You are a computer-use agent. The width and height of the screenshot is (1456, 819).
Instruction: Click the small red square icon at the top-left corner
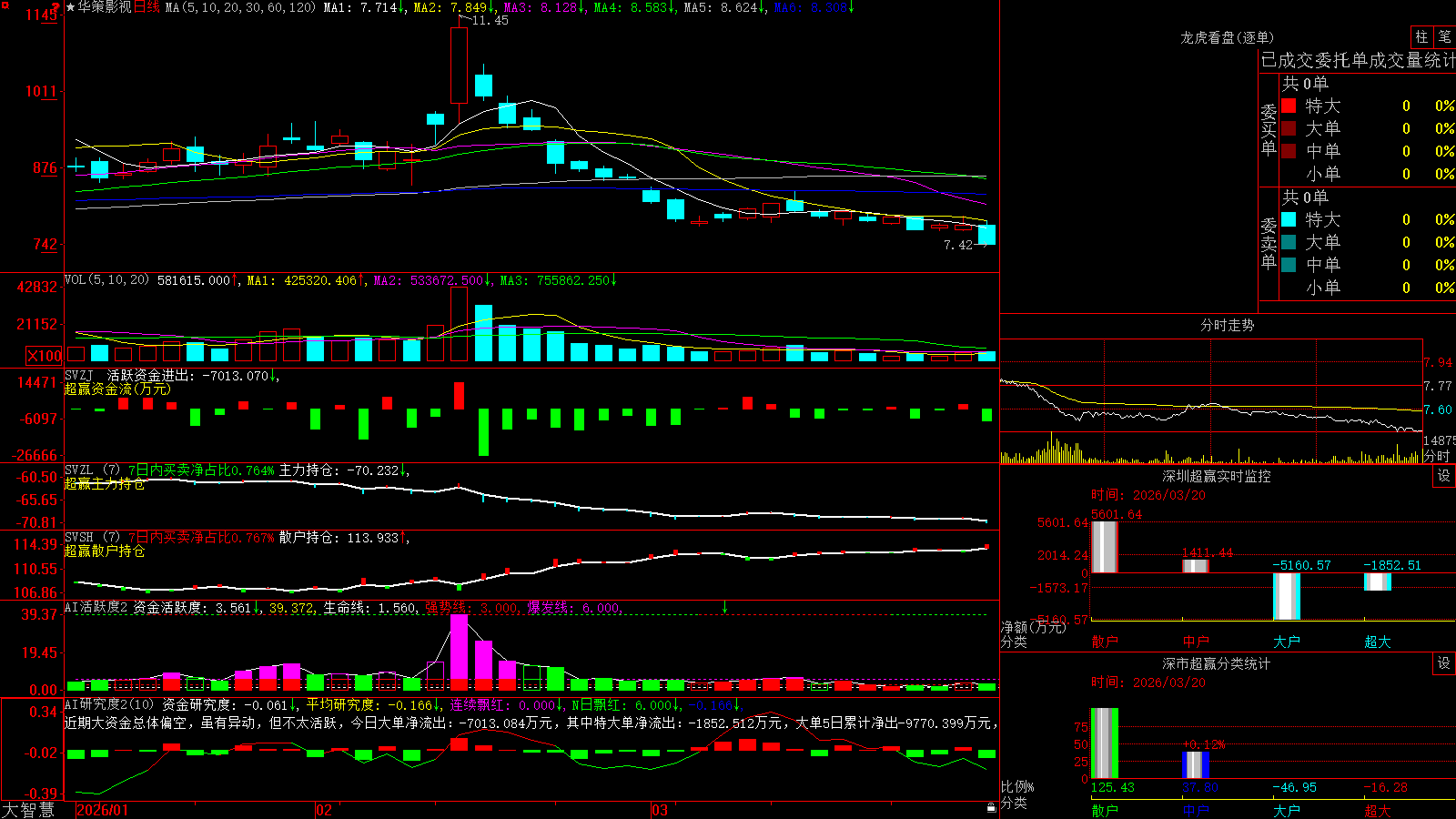coord(4,5)
